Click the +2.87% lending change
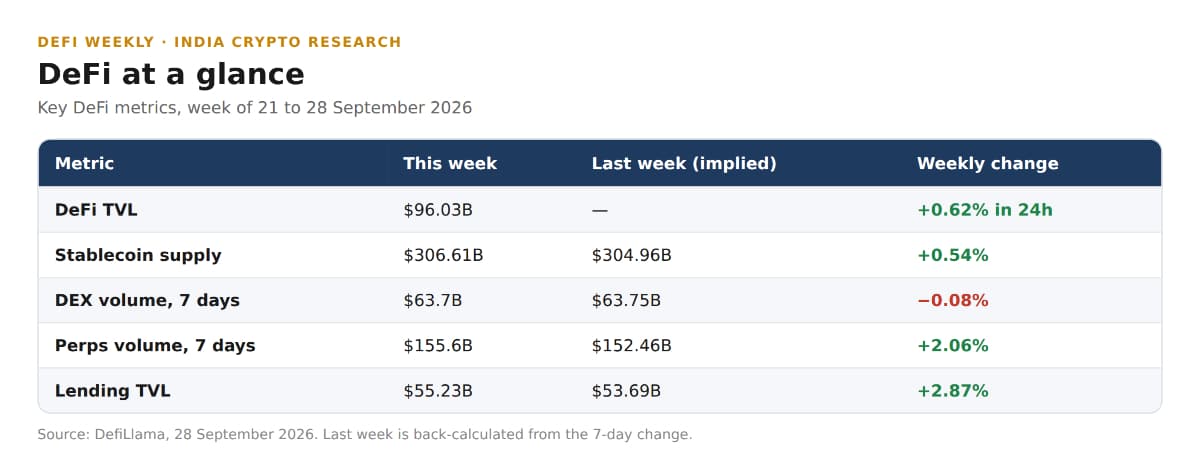This screenshot has height=470, width=1200. [953, 391]
